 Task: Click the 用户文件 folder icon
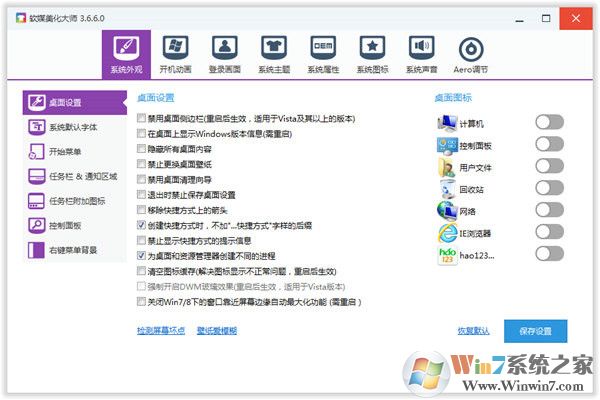pyautogui.click(x=447, y=167)
